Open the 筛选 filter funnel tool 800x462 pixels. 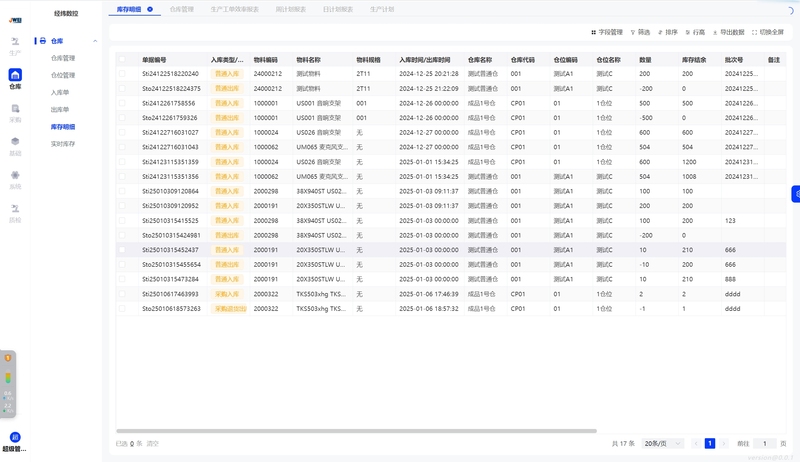(x=640, y=32)
